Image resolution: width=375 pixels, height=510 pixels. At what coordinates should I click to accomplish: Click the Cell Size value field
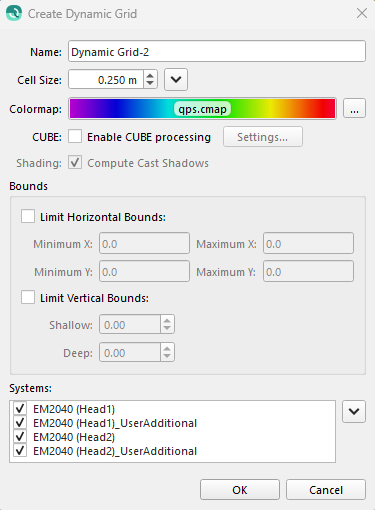[106, 79]
